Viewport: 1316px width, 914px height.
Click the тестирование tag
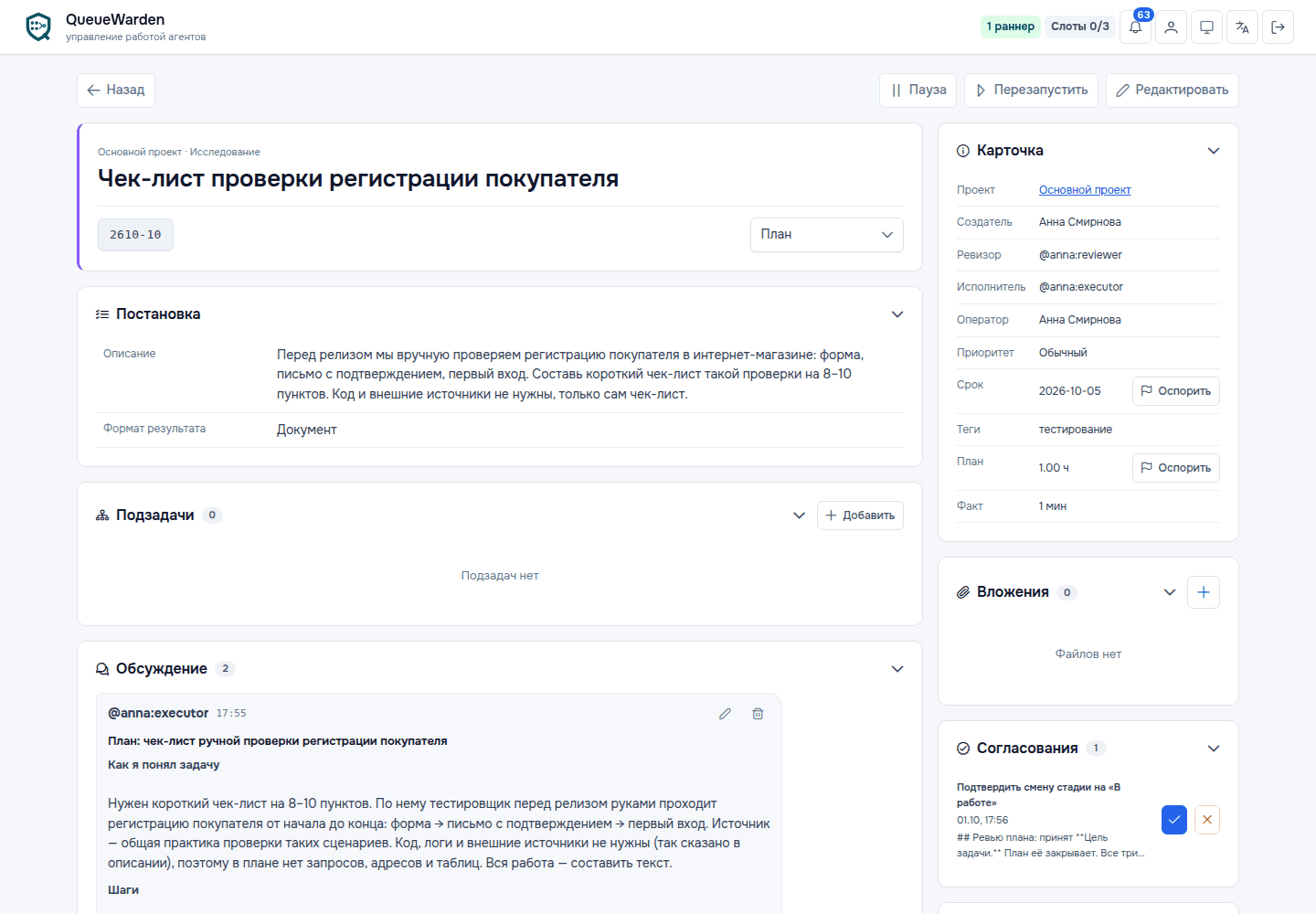click(x=1076, y=430)
